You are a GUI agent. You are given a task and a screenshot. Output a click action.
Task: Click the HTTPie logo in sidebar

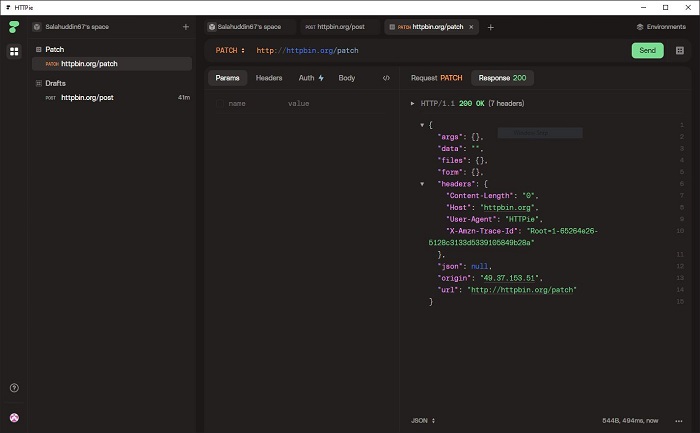(14, 27)
